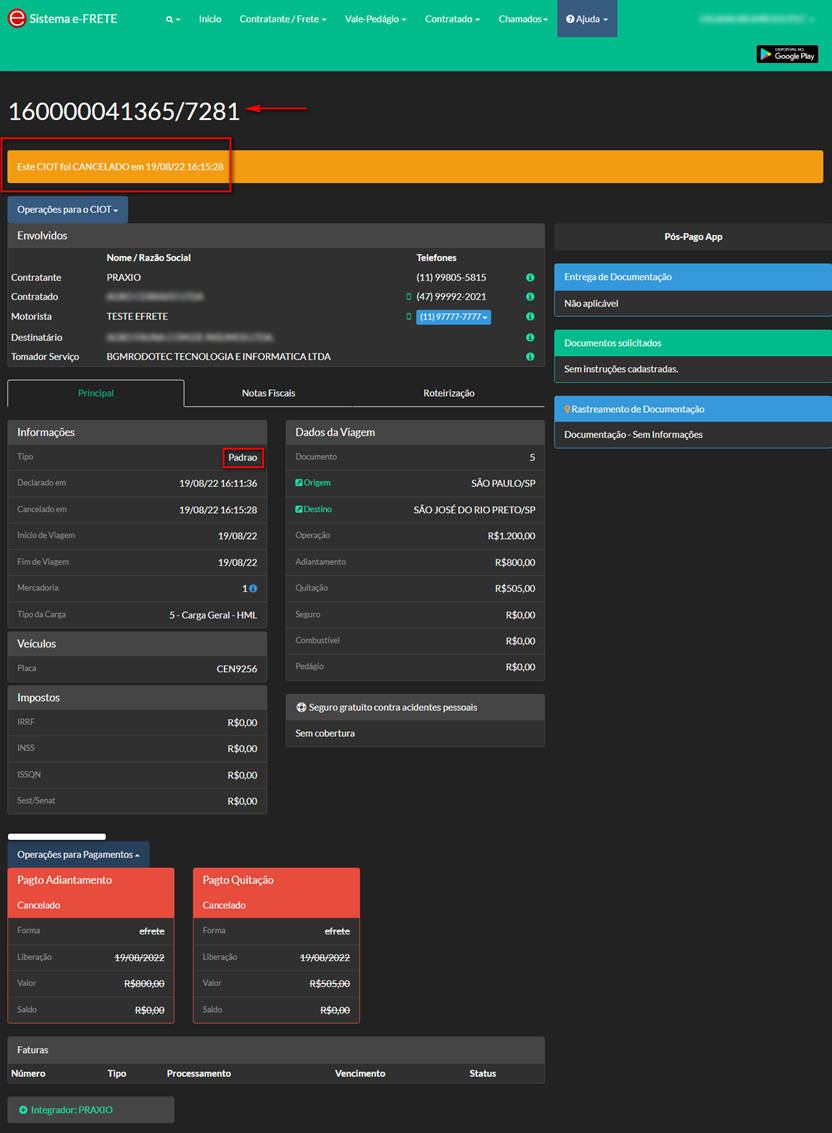Image resolution: width=832 pixels, height=1133 pixels.
Task: Switch to the Principal tab
Action: pyautogui.click(x=96, y=393)
